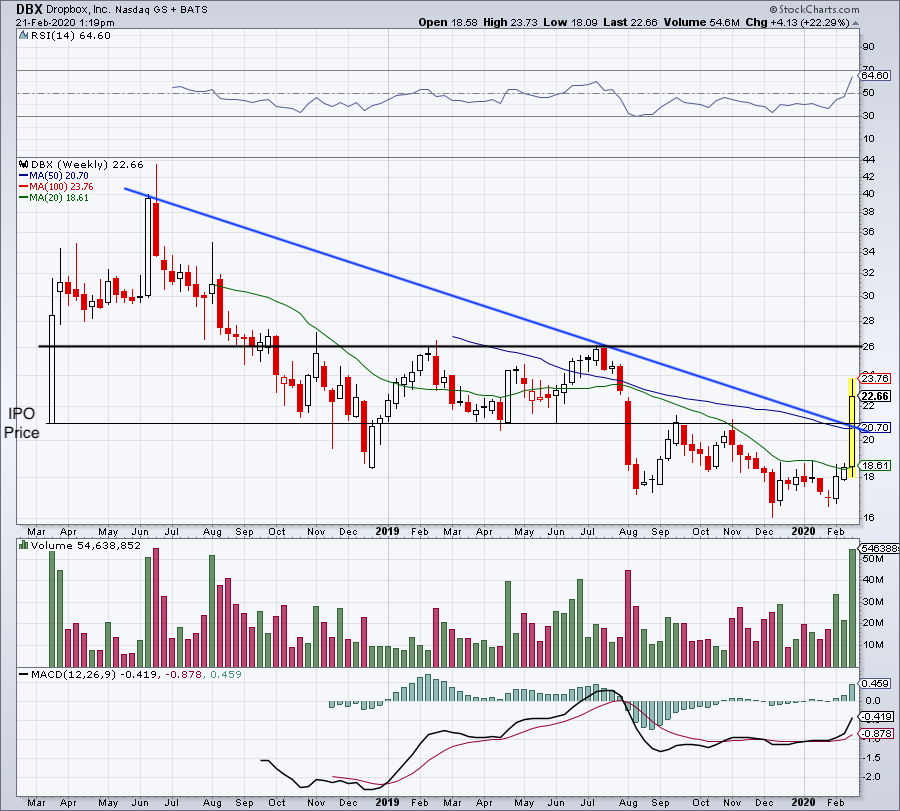
Task: Click the -0.878 MACD signal tag
Action: pos(876,734)
